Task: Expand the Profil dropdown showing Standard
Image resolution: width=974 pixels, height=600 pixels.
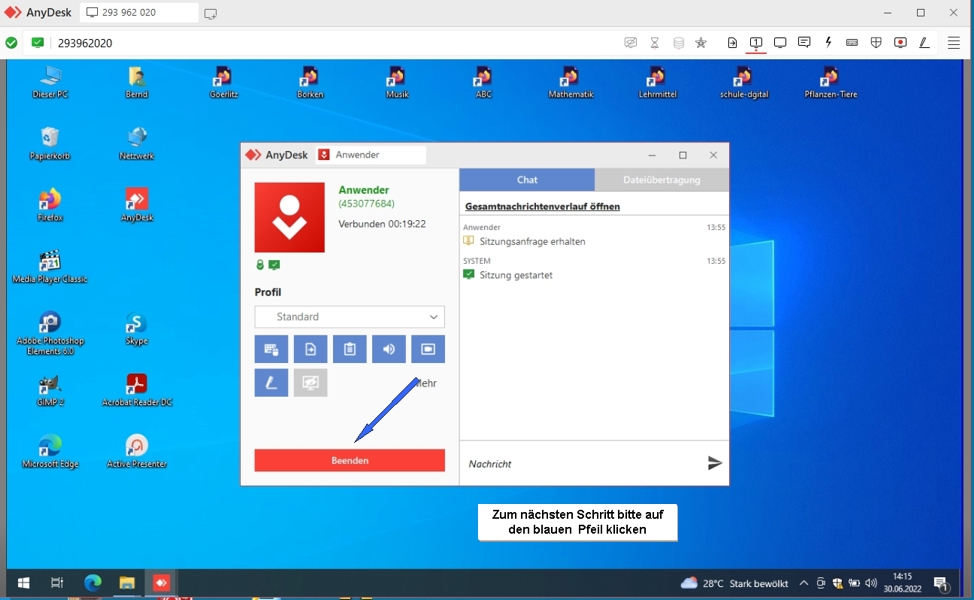Action: click(349, 317)
